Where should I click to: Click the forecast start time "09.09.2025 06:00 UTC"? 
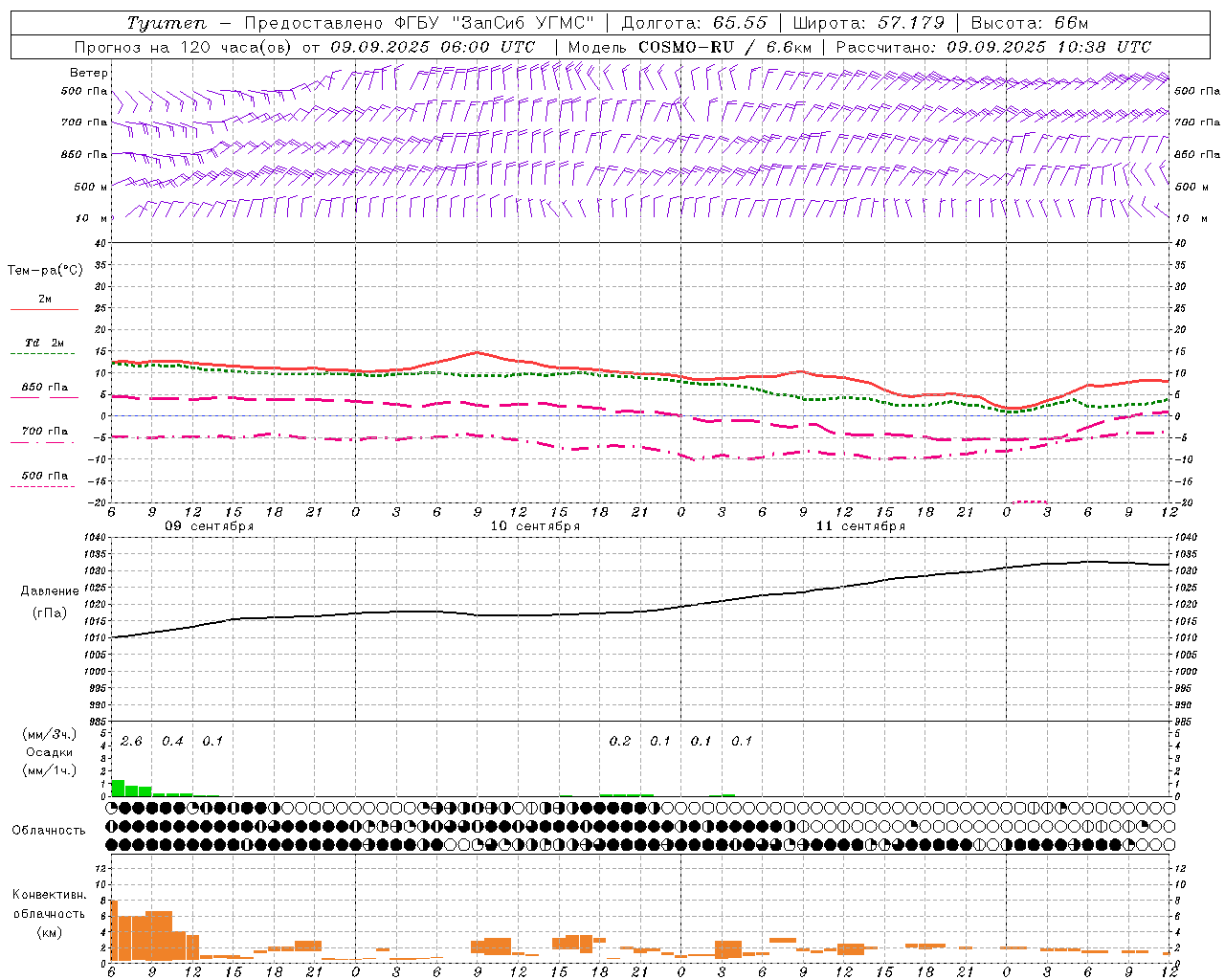pos(433,47)
